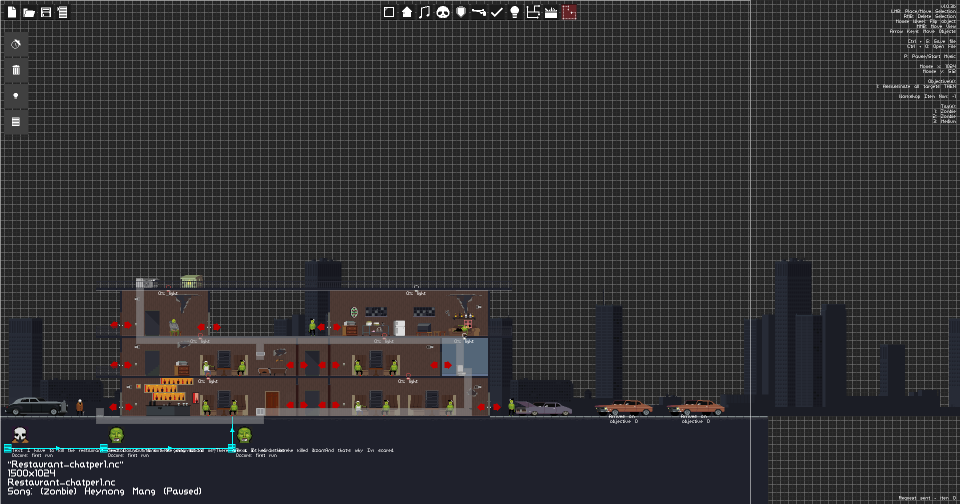Select the rooftop air conditioner unit
This screenshot has height=504, width=960.
[x=146, y=282]
